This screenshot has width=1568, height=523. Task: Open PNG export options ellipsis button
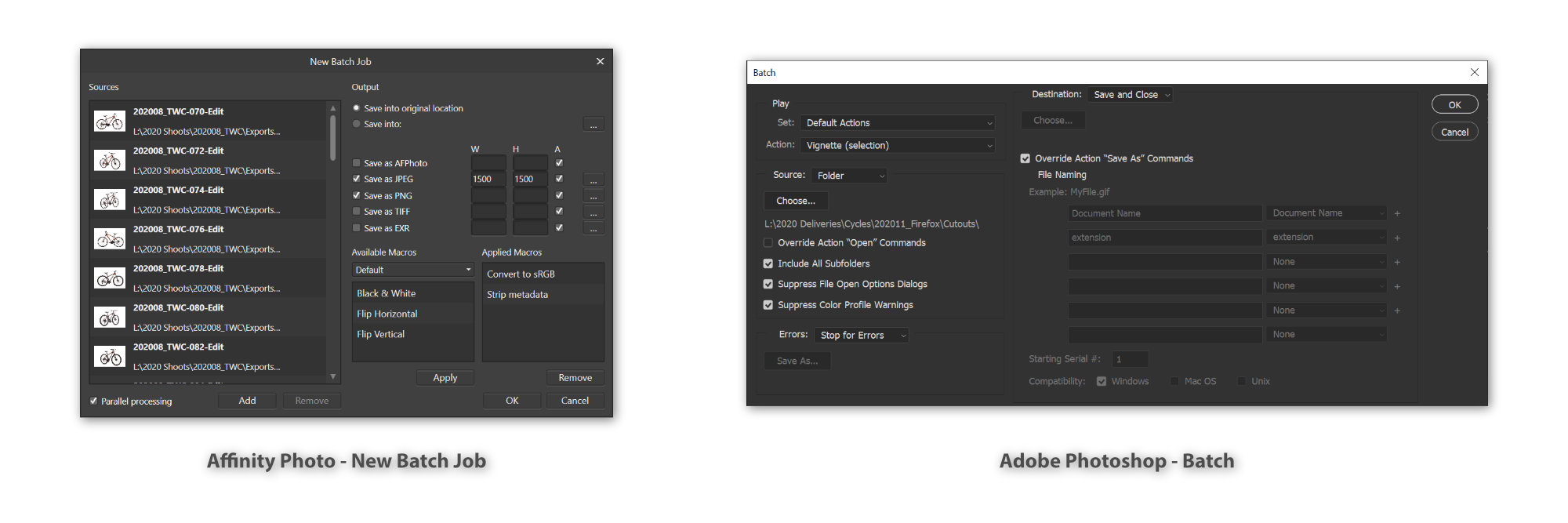point(593,196)
